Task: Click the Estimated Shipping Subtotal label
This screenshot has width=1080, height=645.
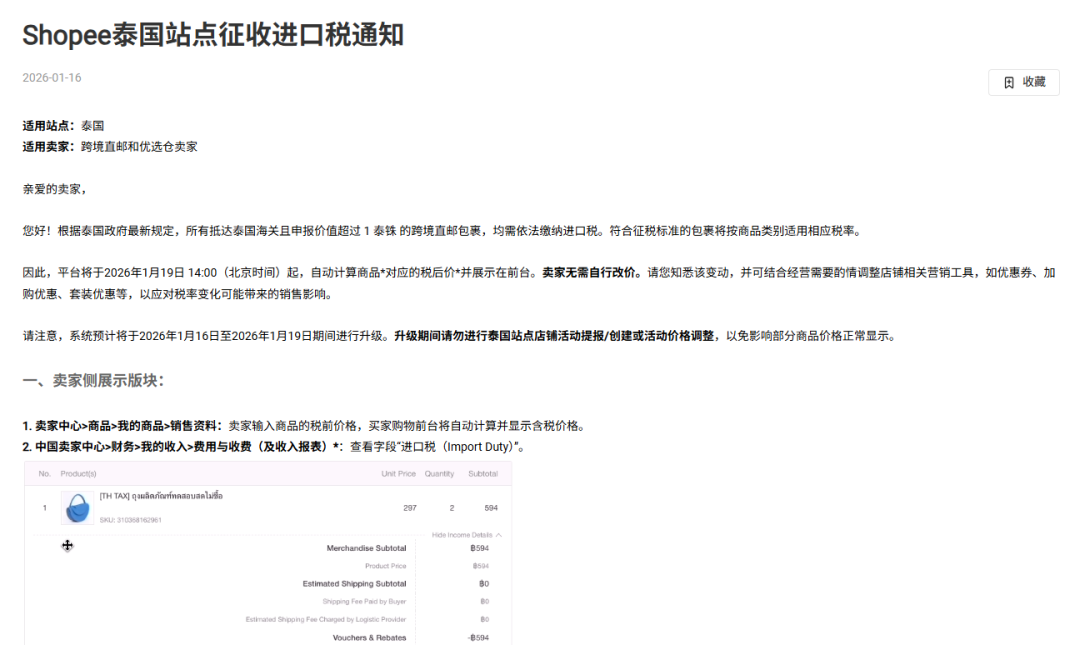Action: click(354, 584)
